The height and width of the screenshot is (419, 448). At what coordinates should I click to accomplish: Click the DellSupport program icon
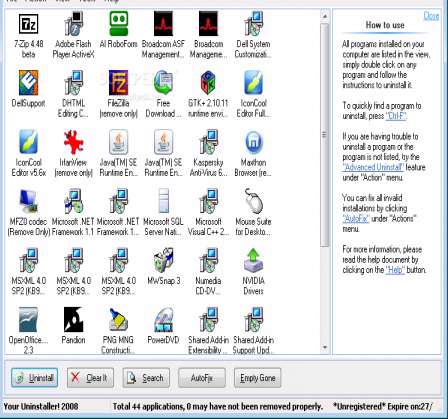(x=28, y=83)
